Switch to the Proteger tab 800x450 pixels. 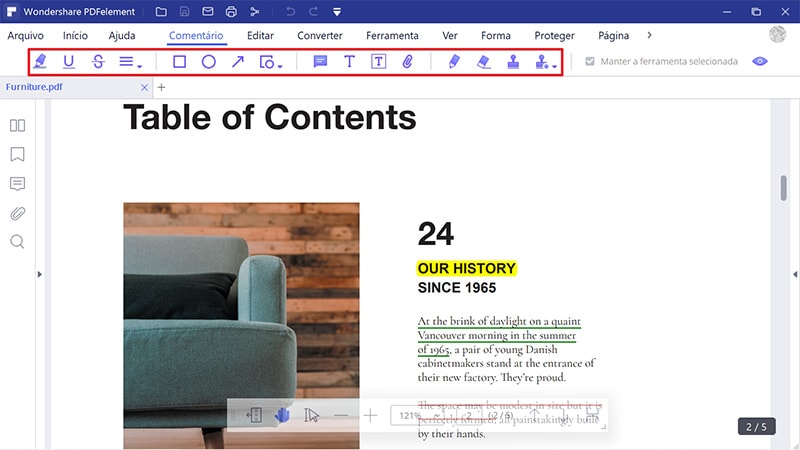click(555, 36)
